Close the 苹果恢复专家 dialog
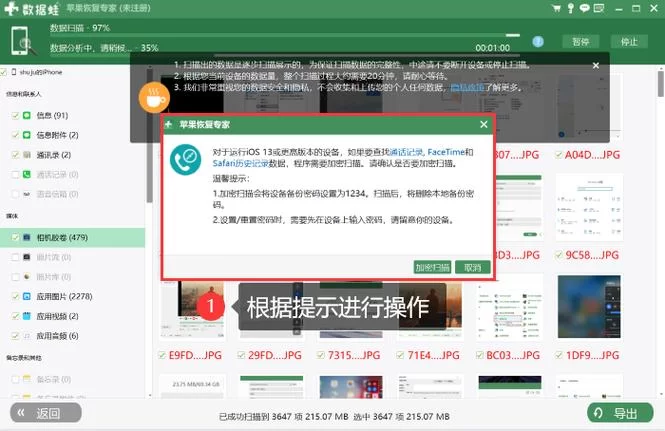 coord(483,124)
